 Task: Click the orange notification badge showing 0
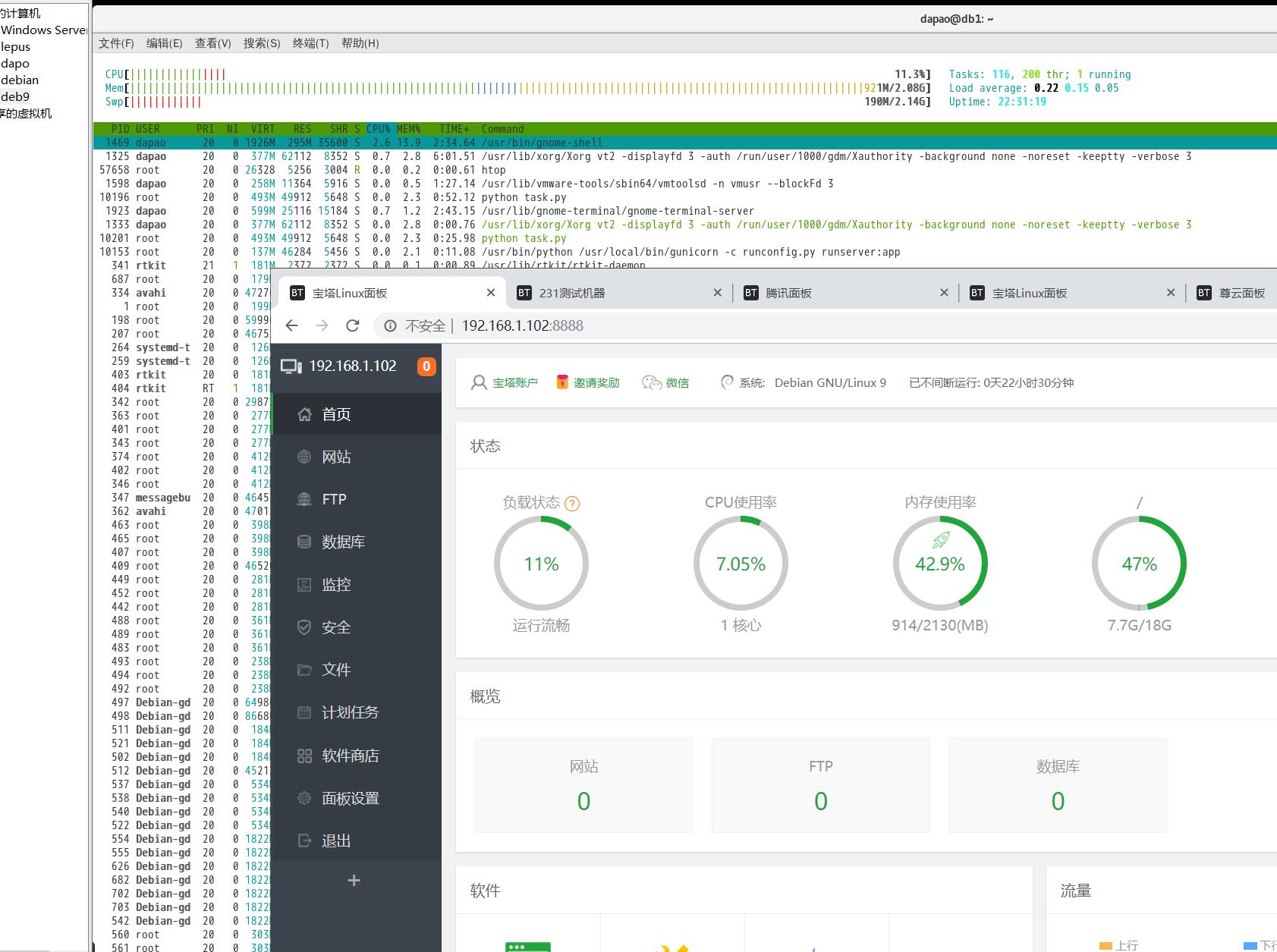pos(426,366)
